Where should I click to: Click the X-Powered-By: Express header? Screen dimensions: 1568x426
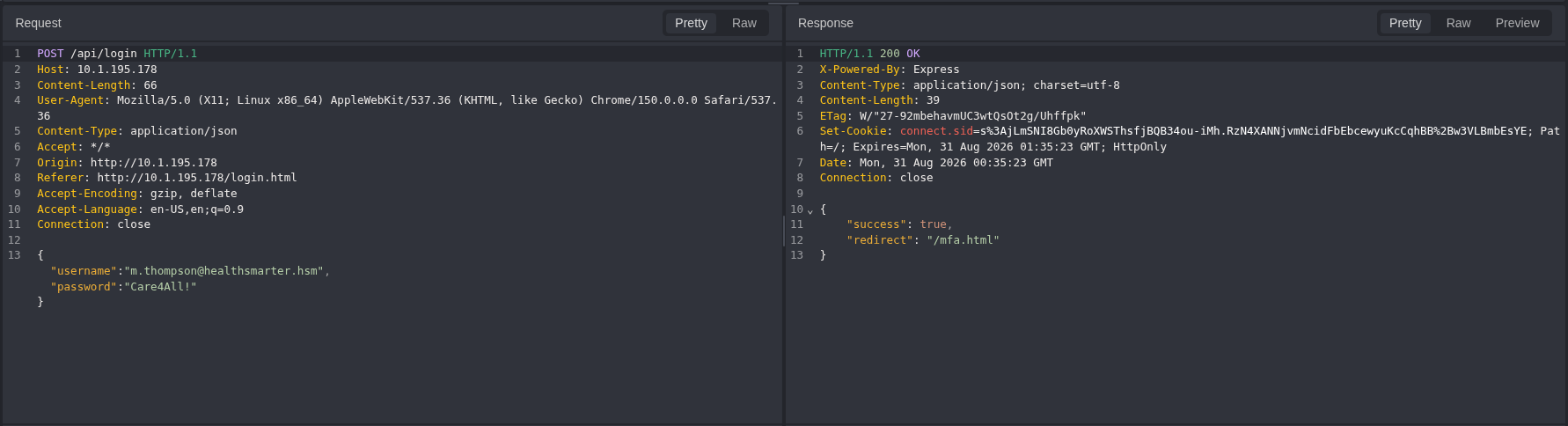point(890,70)
